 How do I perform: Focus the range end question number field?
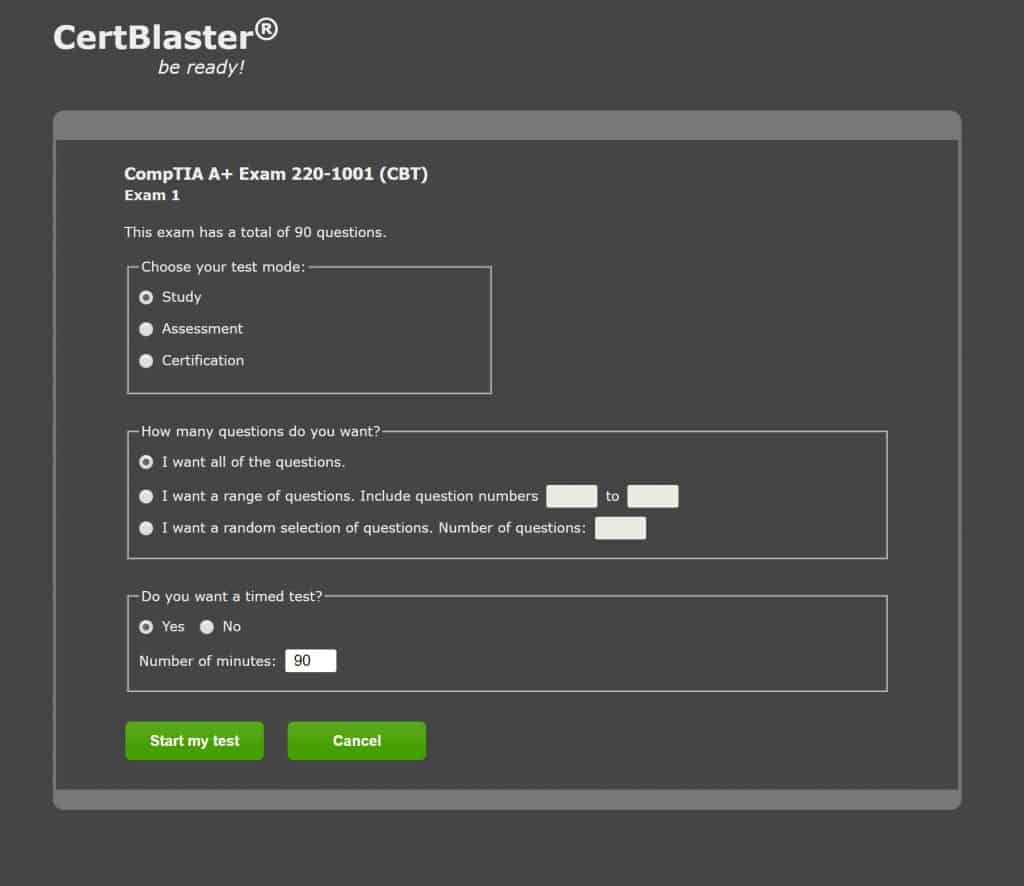652,496
